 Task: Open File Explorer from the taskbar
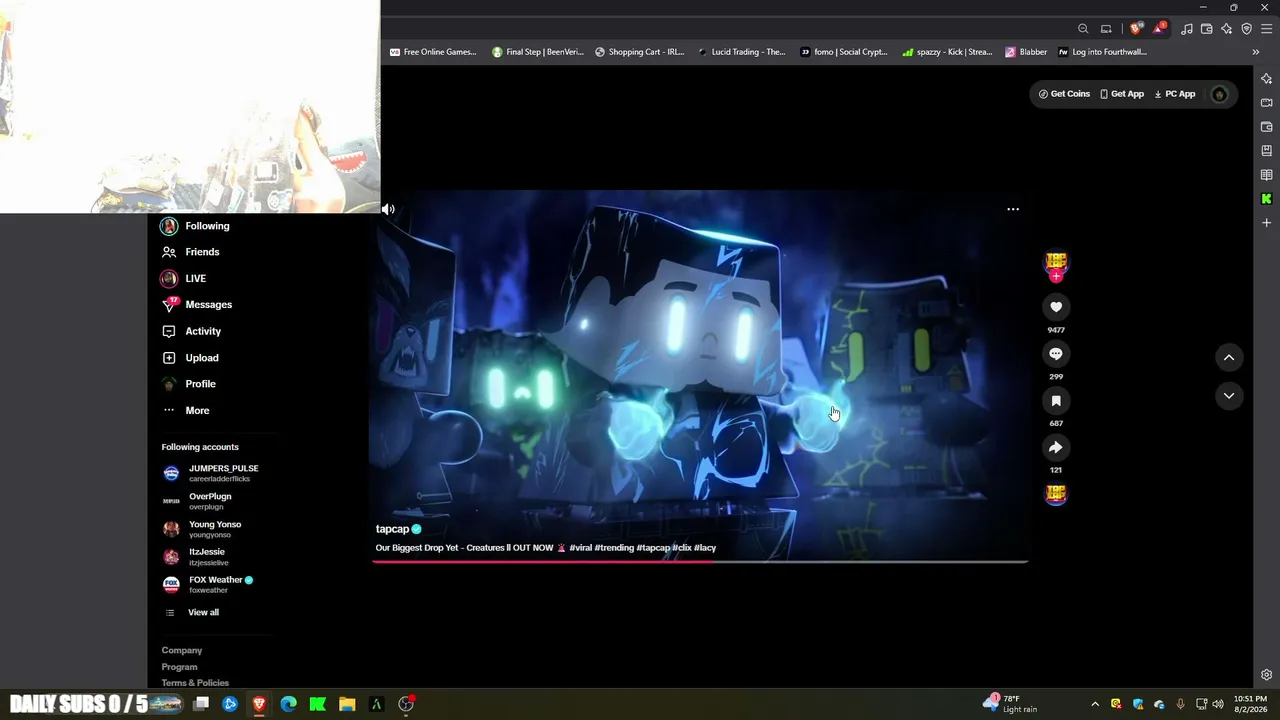pos(347,704)
